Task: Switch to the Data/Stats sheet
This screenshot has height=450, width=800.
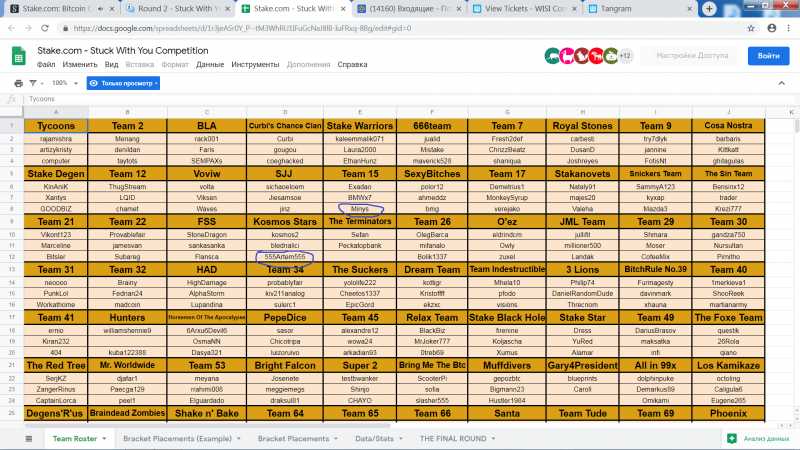Action: pos(374,439)
